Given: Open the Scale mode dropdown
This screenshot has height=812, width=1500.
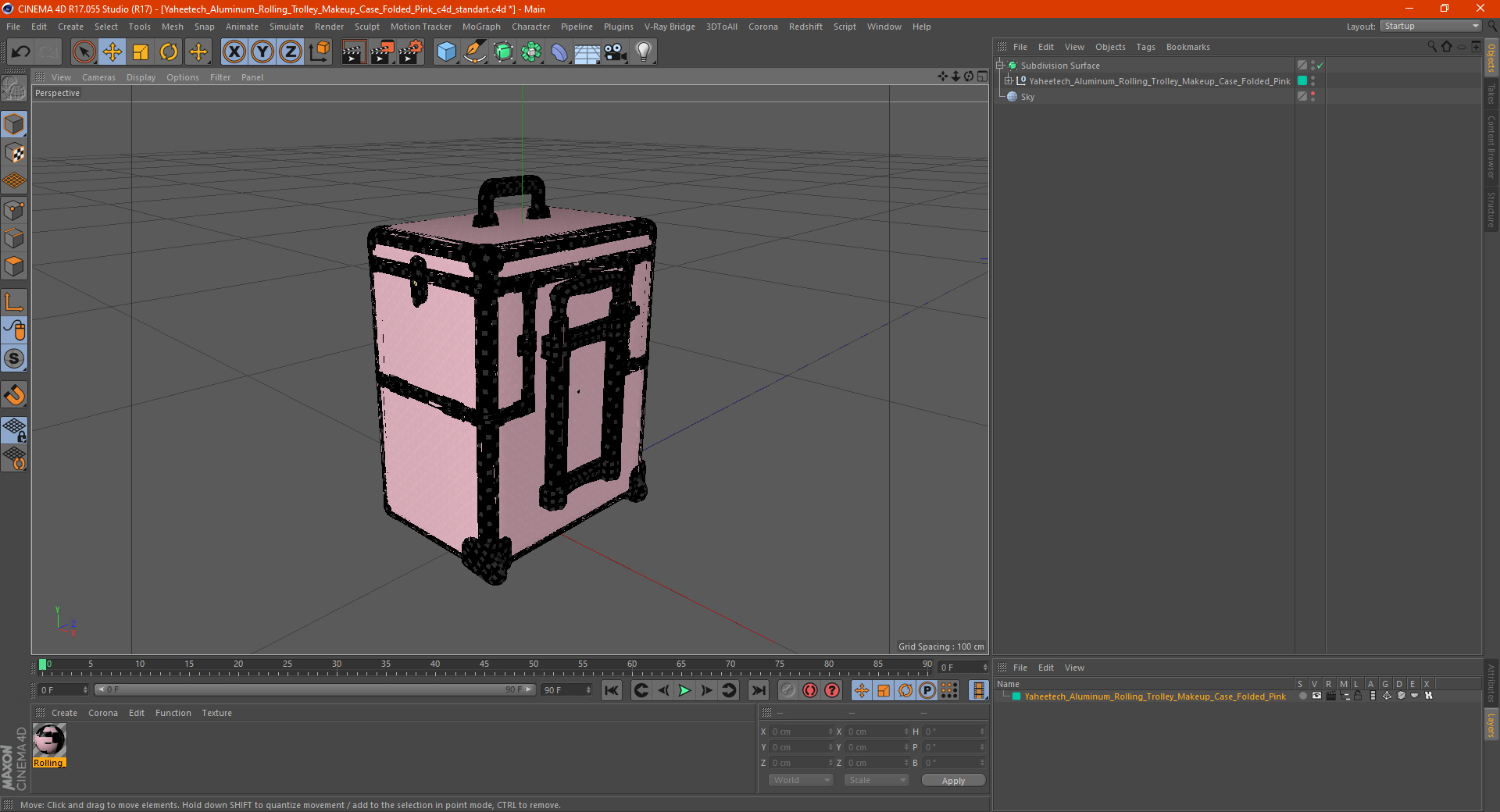Looking at the screenshot, I should pos(877,780).
